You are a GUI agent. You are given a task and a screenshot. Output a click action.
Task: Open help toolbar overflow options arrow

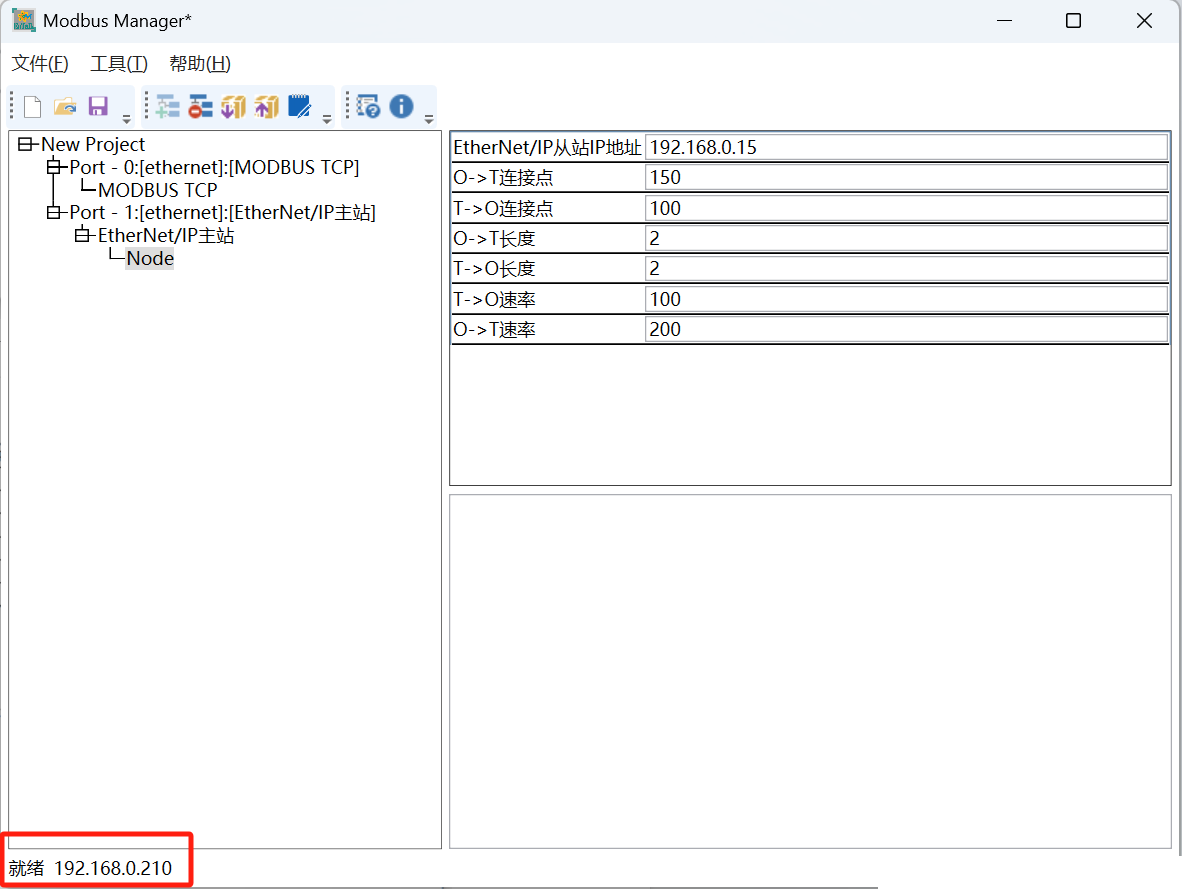(x=429, y=118)
